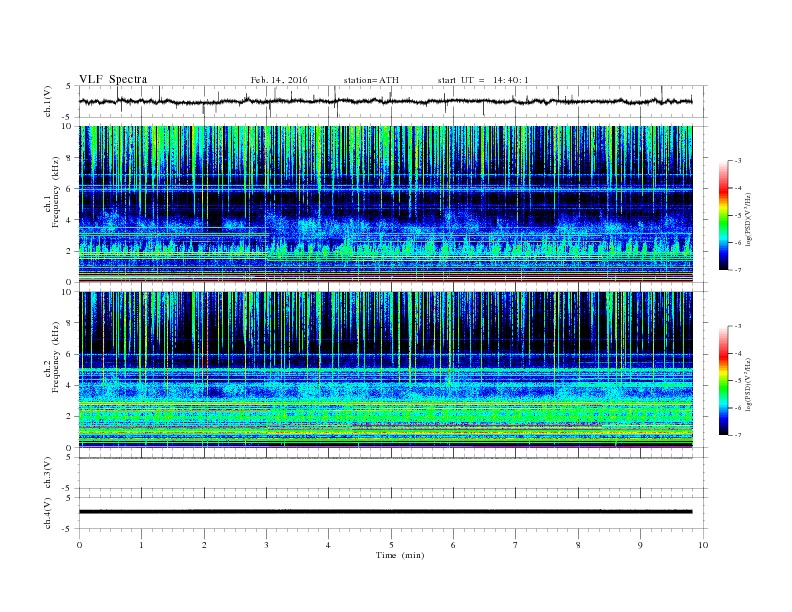The width and height of the screenshot is (792, 612).
Task: Click the "-3" tick on the ch.1 colorbar
Action: pyautogui.click(x=738, y=161)
